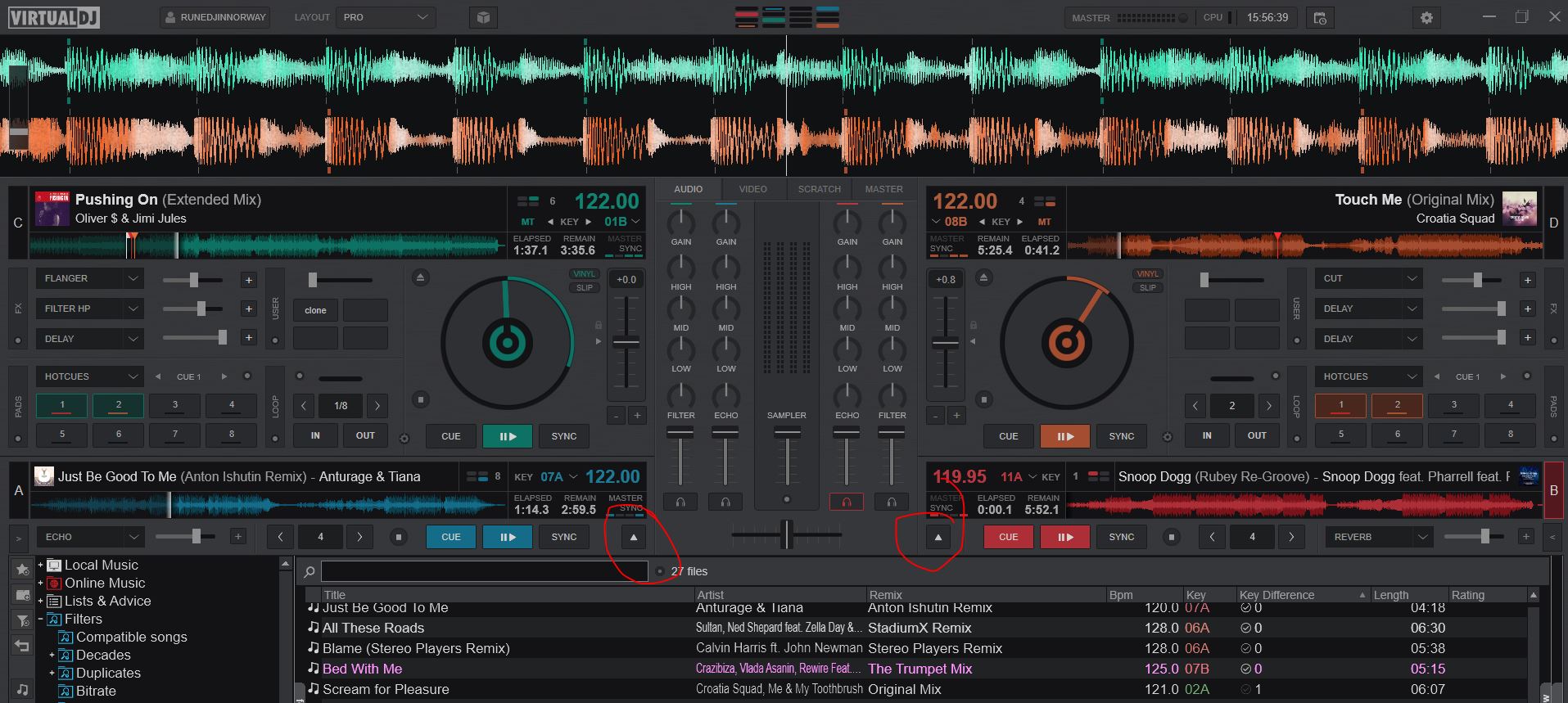Toggle headphone cue on the leftmost mixer channel
Image resolution: width=1568 pixels, height=703 pixels.
680,501
